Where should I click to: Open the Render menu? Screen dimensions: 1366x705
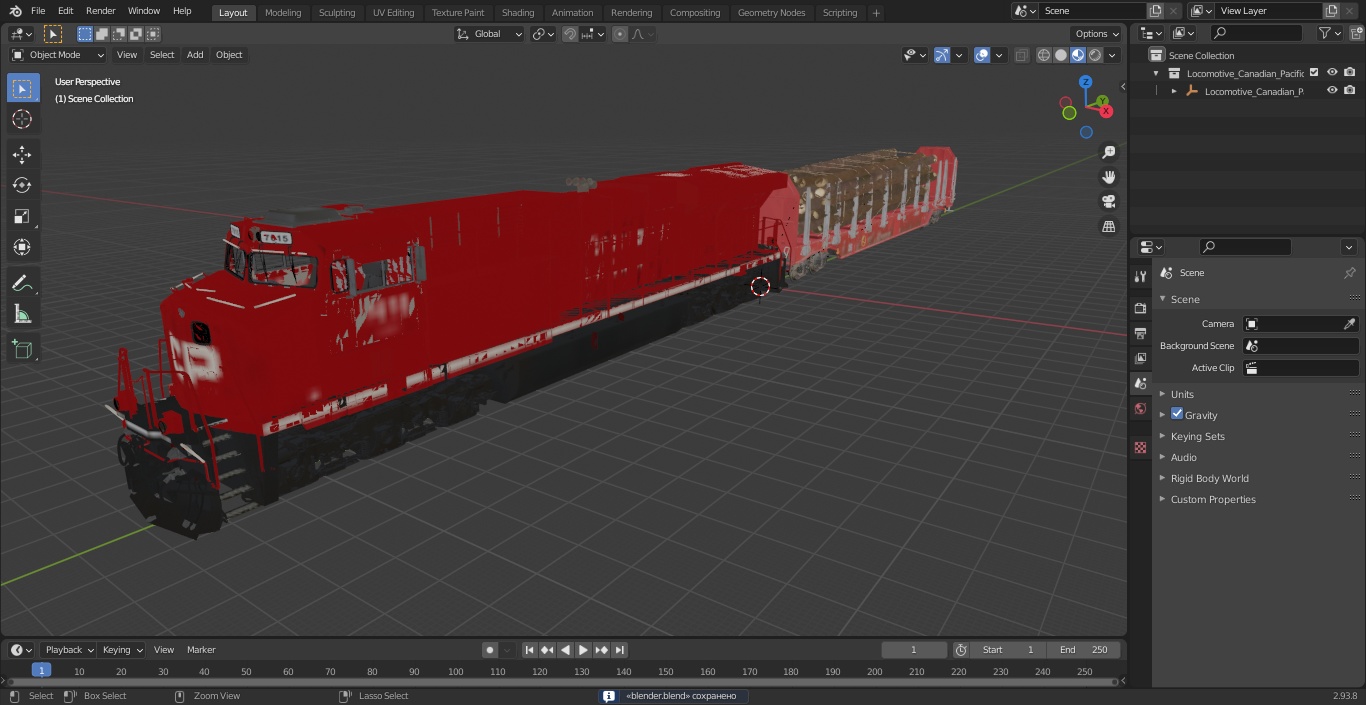pos(100,11)
